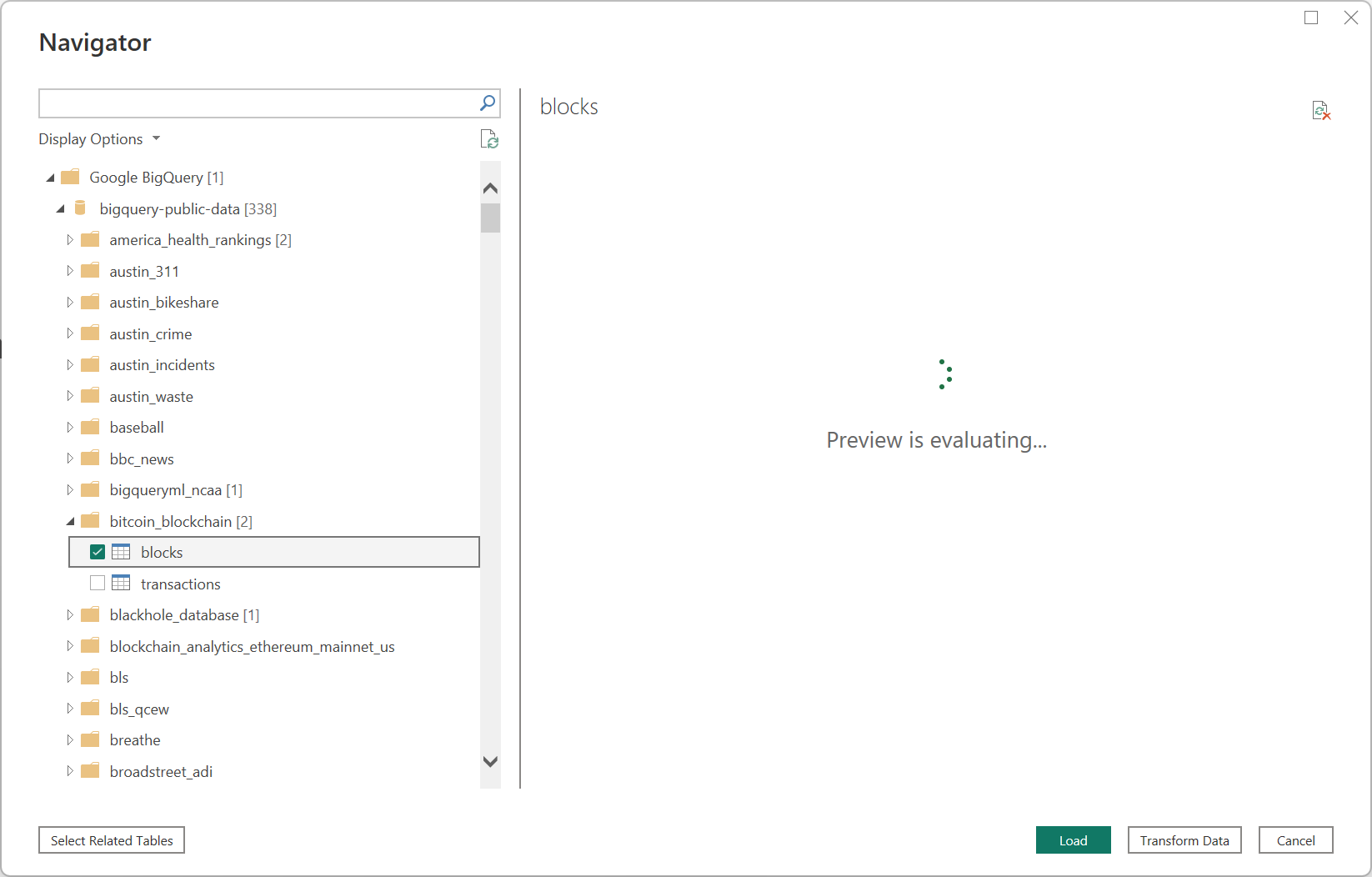Click the bls_qcew folder icon
1372x877 pixels.
90,709
